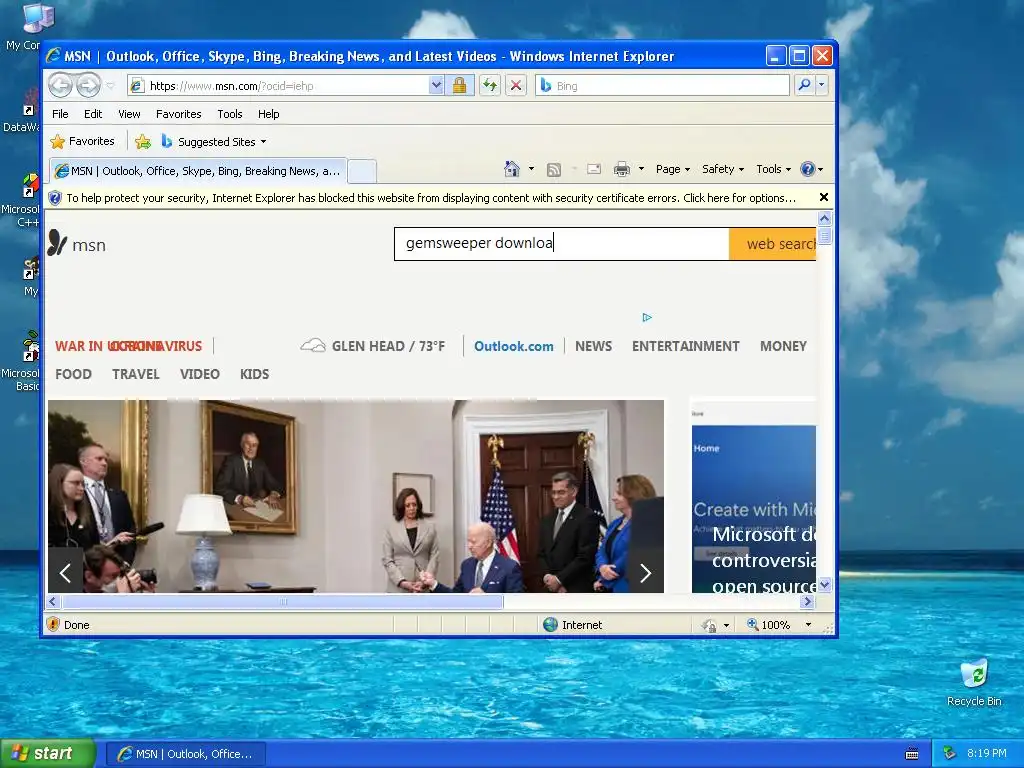
Task: Click the MSN taskbar button
Action: [185, 754]
